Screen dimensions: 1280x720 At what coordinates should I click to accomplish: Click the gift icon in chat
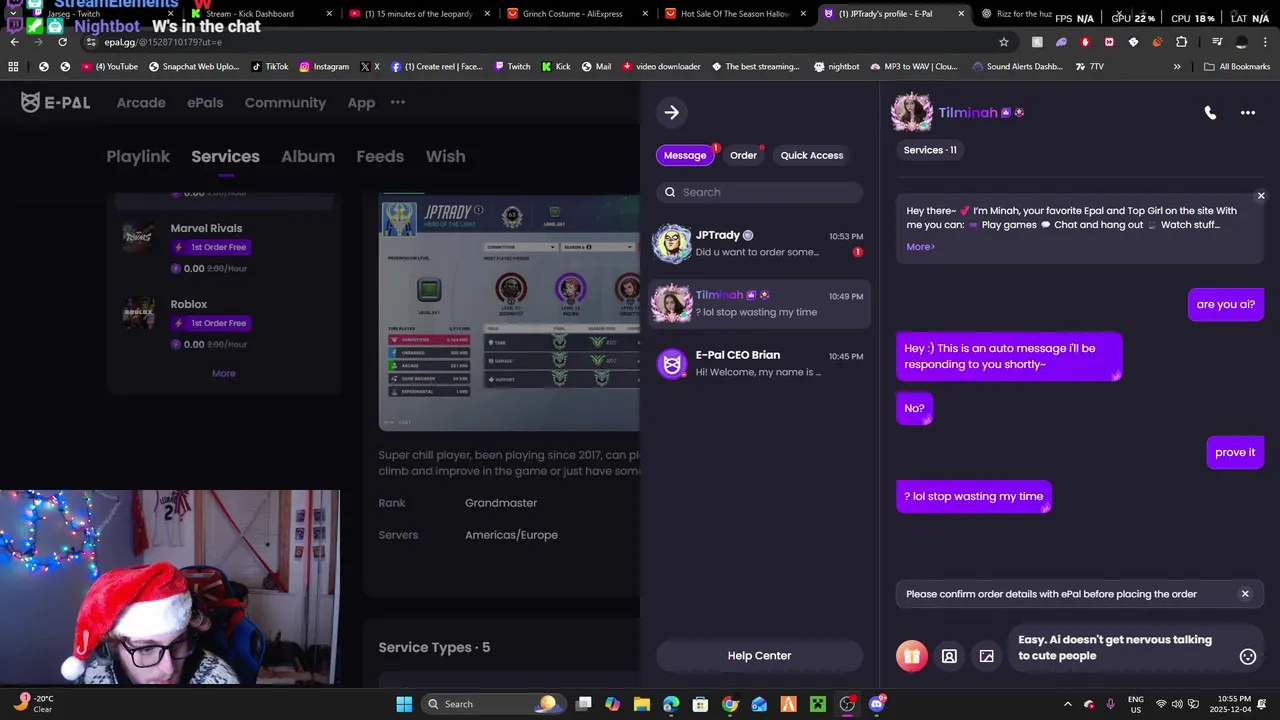910,656
